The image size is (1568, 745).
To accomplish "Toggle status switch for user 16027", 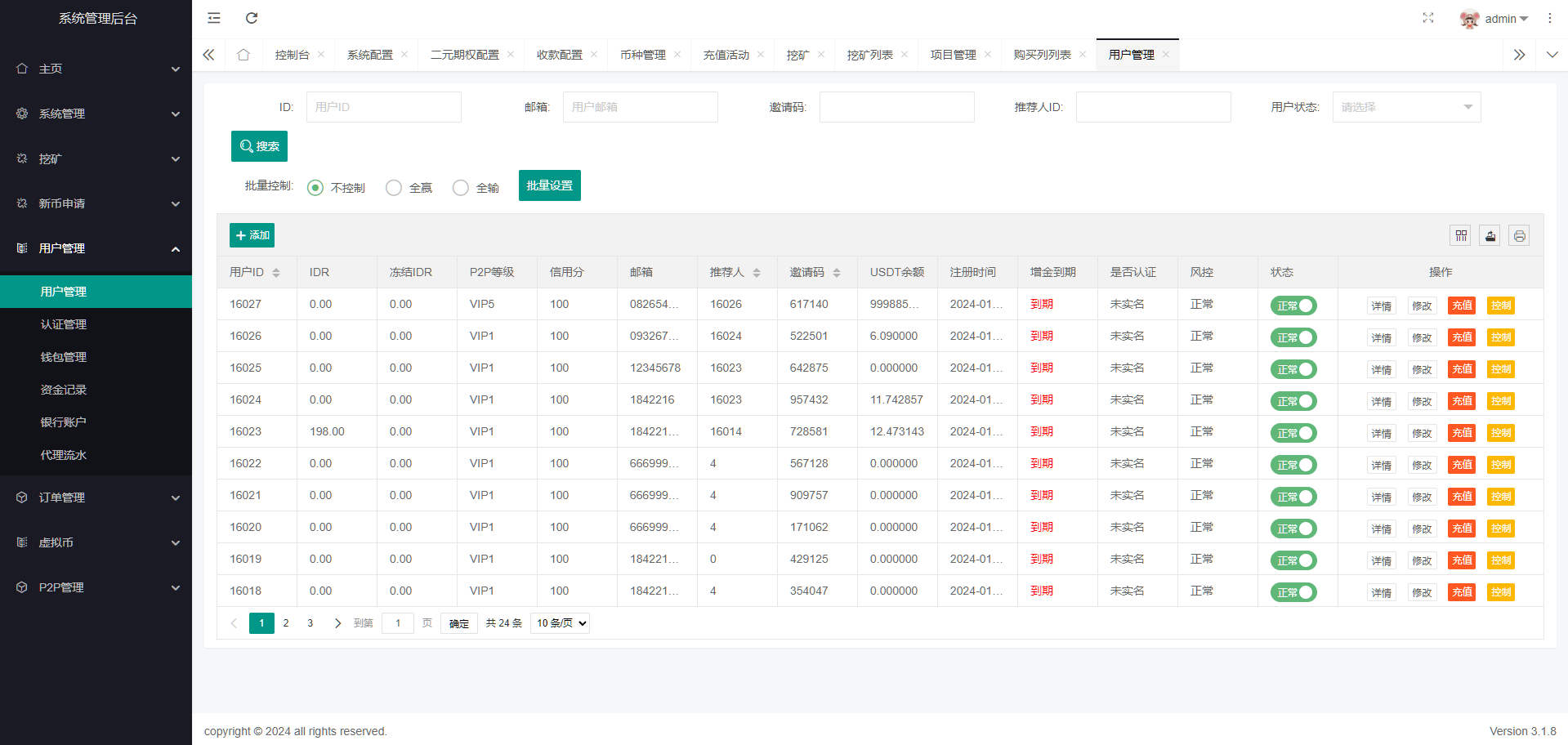I will [1293, 306].
